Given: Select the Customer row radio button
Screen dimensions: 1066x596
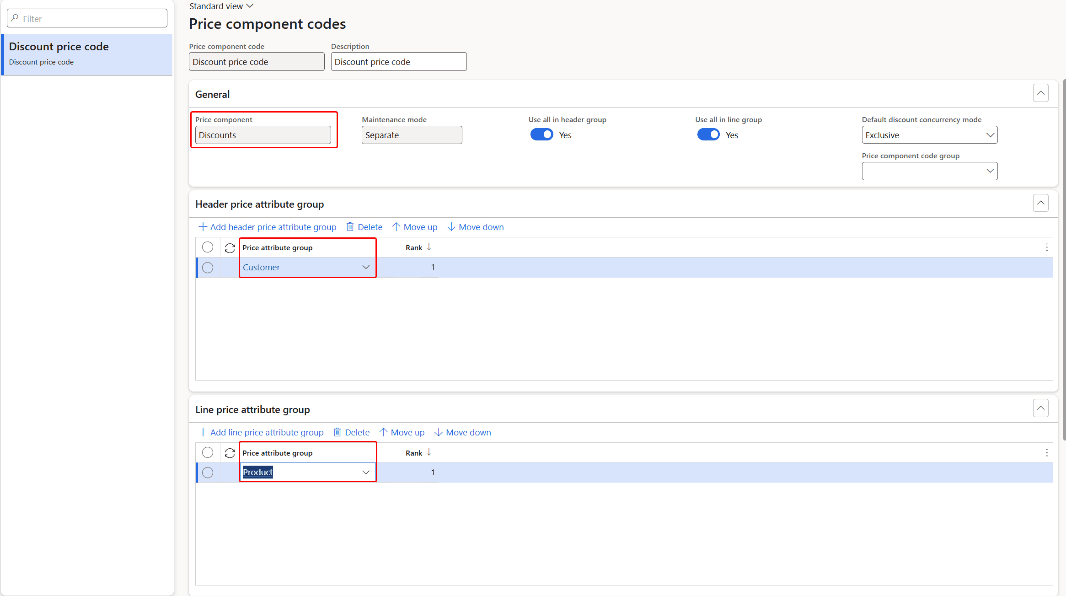Looking at the screenshot, I should pos(207,268).
